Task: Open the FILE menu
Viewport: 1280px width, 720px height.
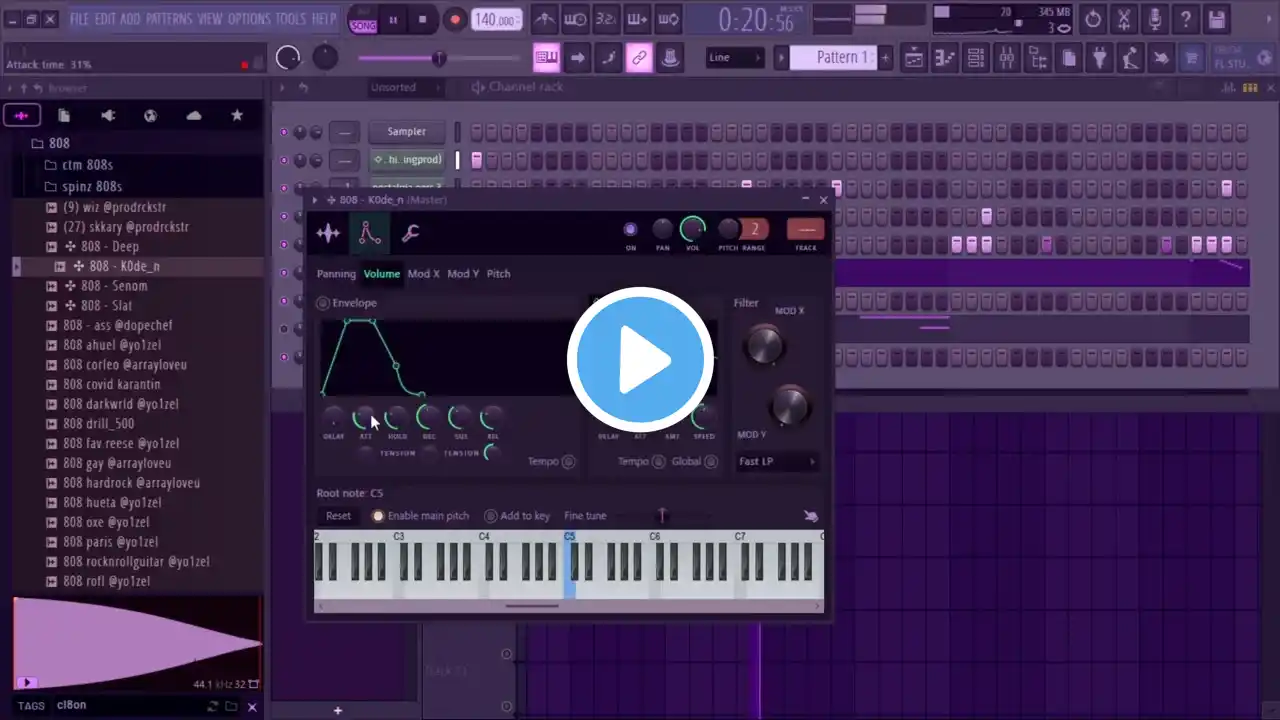Action: (79, 19)
